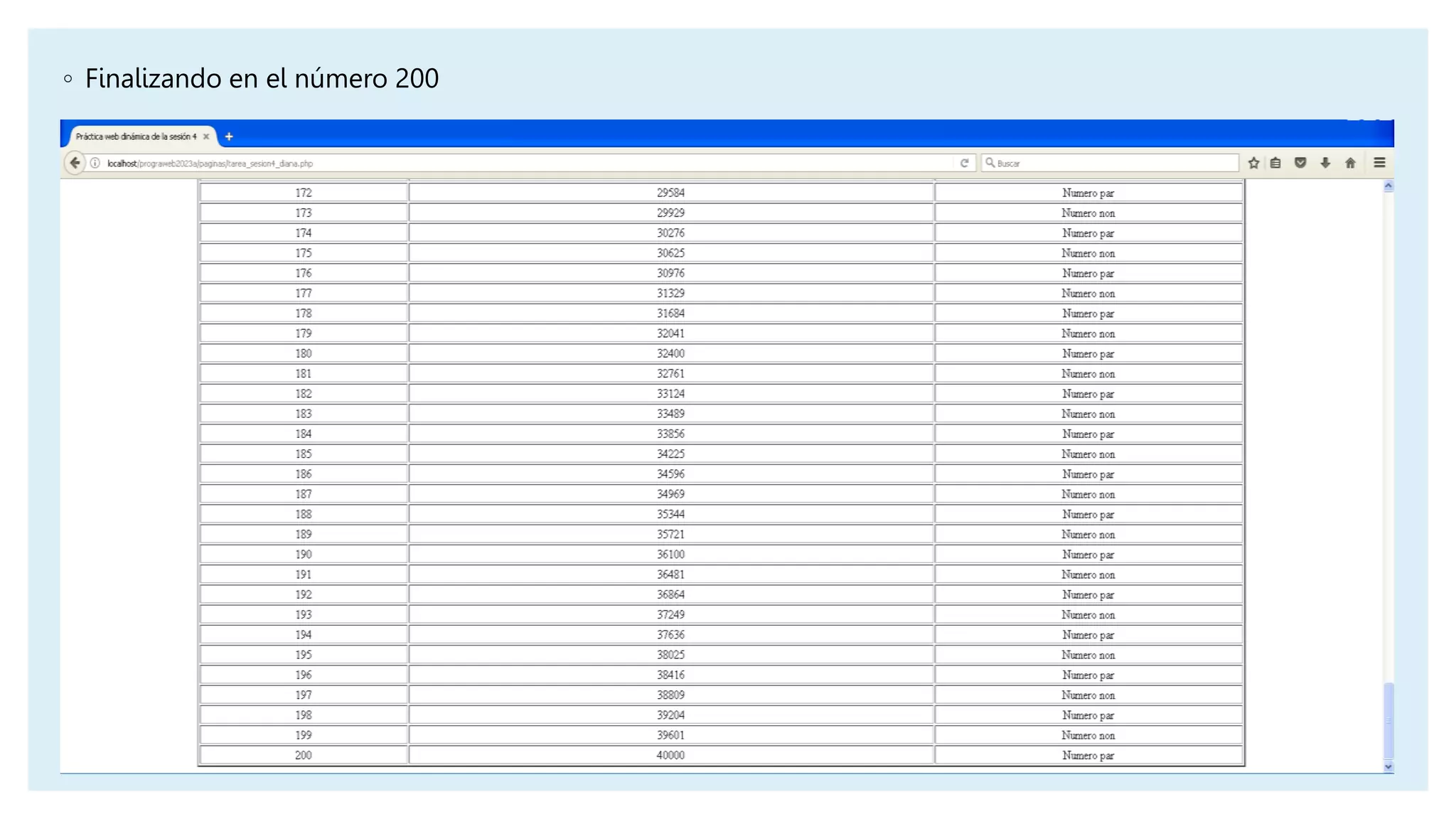Click 'Numero par' in row 196
Screen dimensions: 1456x819
tap(1088, 675)
